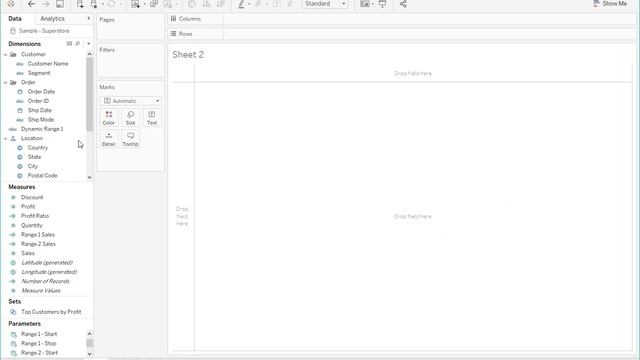Click the Show/Hide Cards icon
This screenshot has width=640, height=360.
(x=364, y=4)
